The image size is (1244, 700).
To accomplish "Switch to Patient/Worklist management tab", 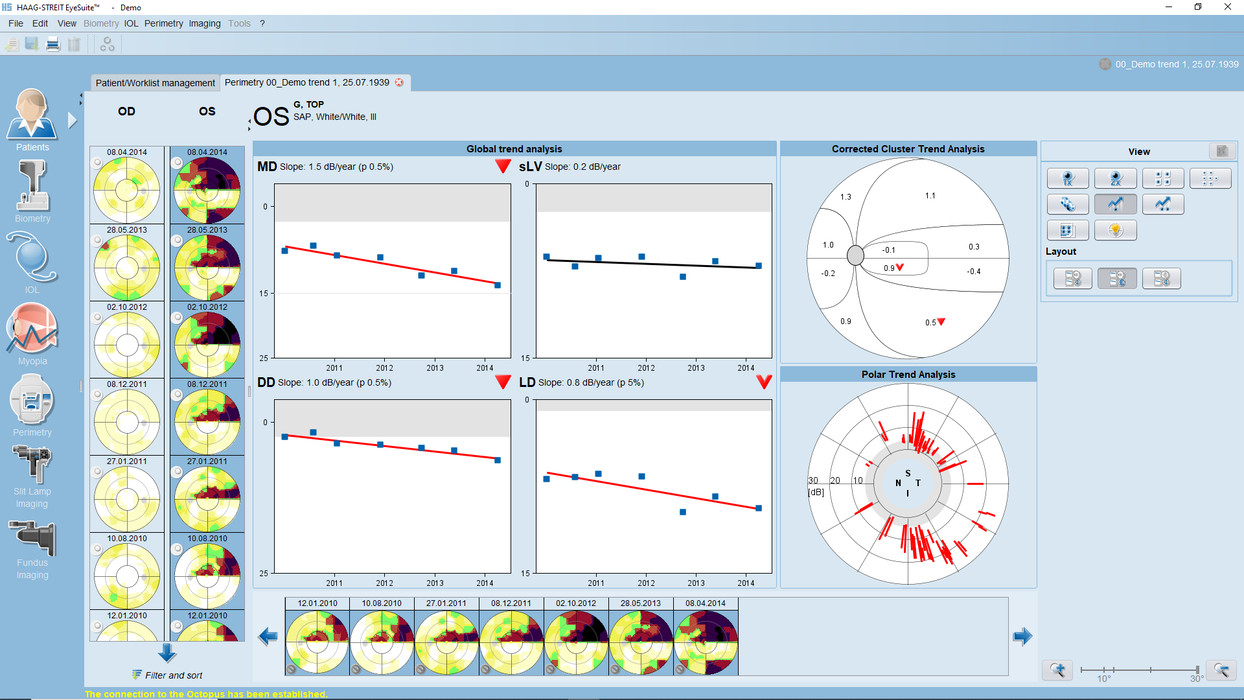I will [x=155, y=83].
